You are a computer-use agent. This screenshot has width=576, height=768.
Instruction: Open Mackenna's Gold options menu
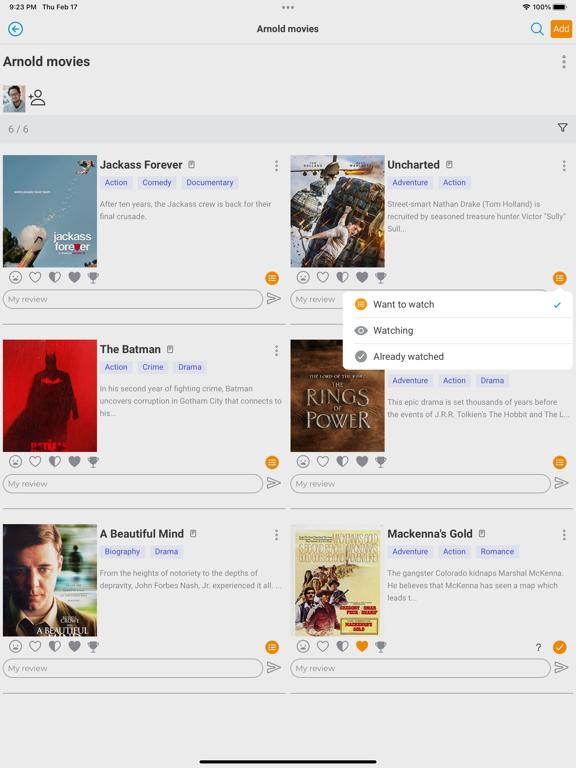pos(564,535)
